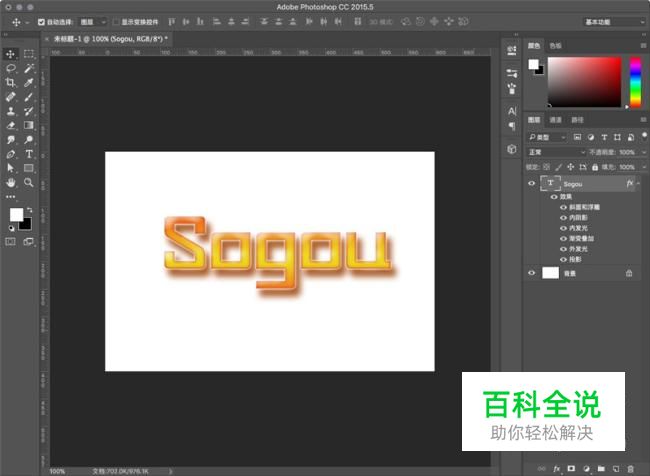Open the collapsed Paragraph panel icon
This screenshot has height=476, width=650.
tap(512, 126)
